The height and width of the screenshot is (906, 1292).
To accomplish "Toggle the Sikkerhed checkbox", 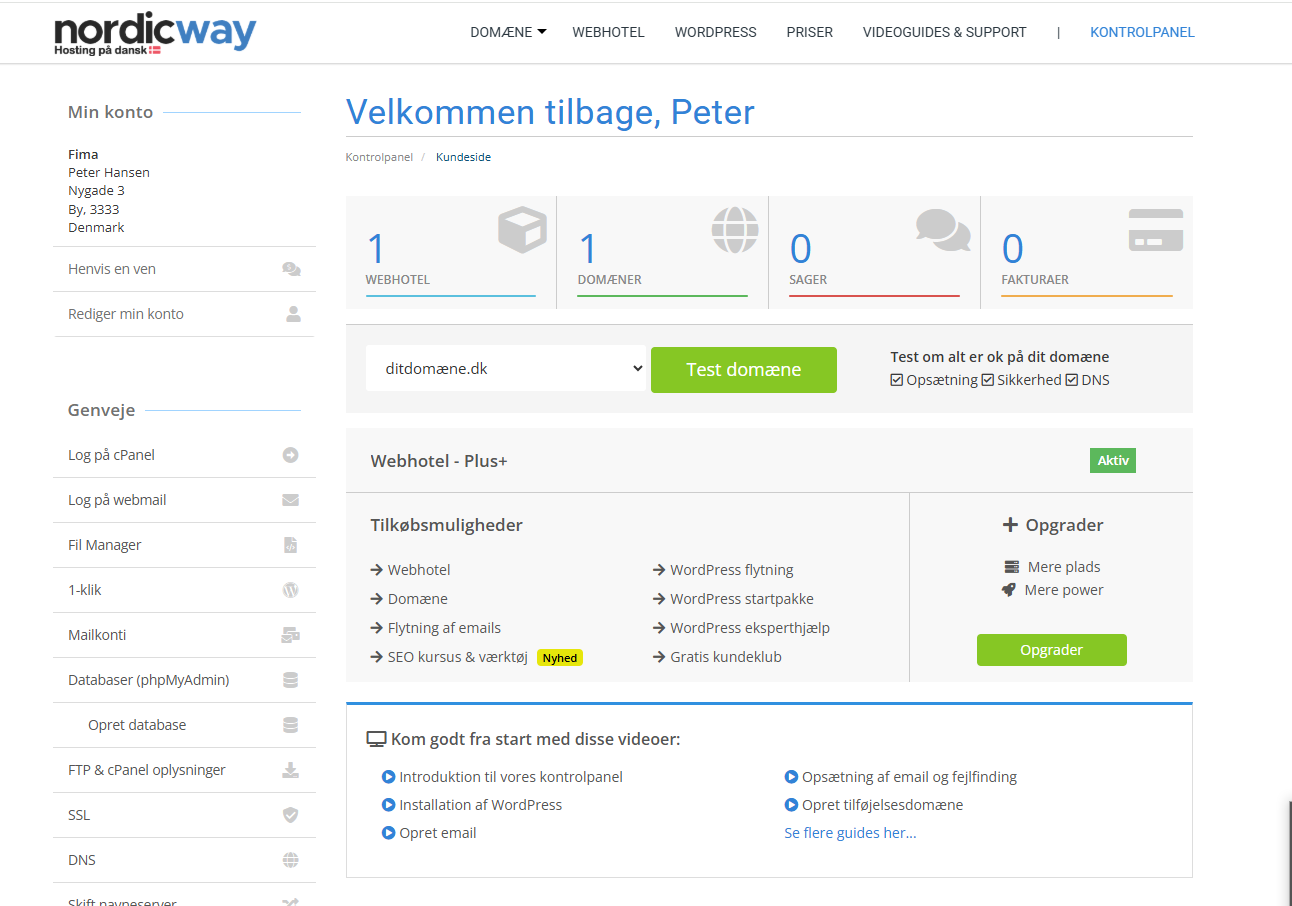I will click(x=988, y=380).
